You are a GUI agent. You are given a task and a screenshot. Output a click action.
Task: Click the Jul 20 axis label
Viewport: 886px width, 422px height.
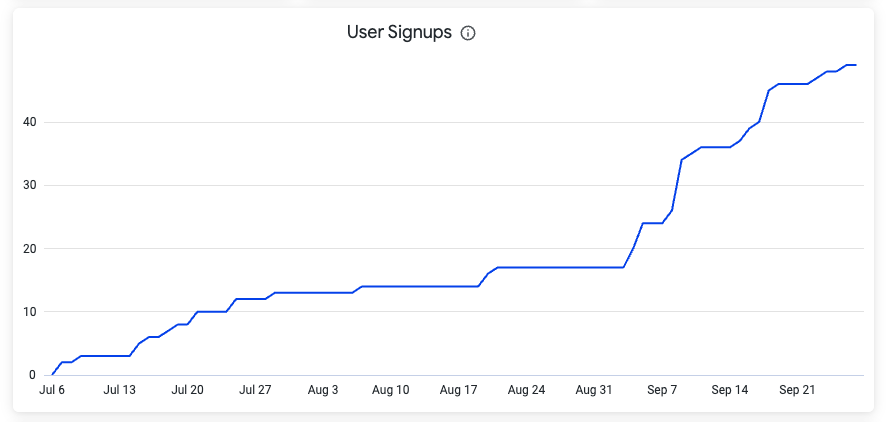click(187, 390)
